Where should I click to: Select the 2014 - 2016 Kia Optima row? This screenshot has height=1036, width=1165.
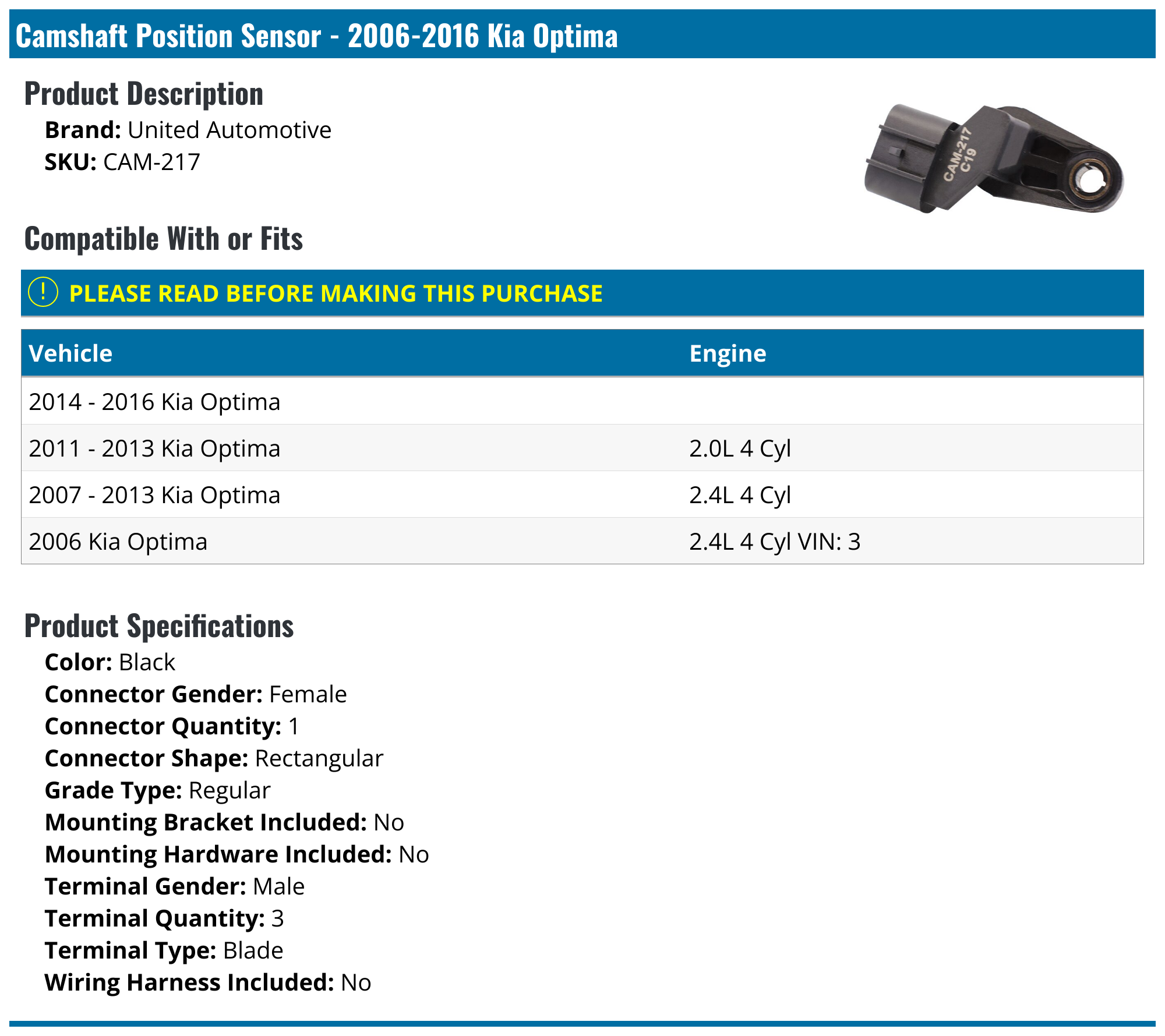[154, 402]
